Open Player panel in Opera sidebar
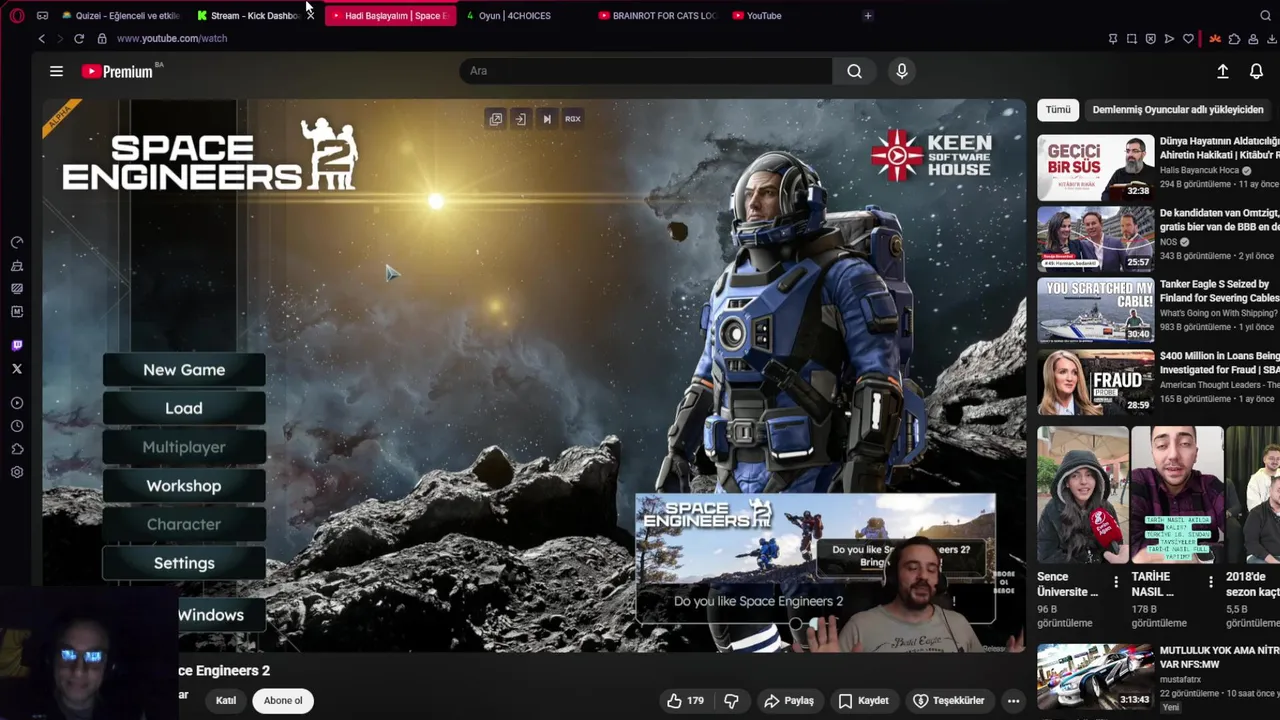1280x720 pixels. tap(17, 403)
